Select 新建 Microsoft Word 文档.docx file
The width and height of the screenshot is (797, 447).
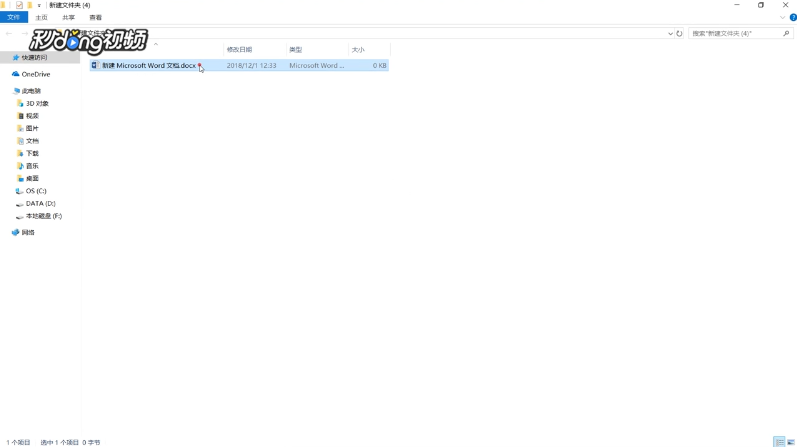239,65
